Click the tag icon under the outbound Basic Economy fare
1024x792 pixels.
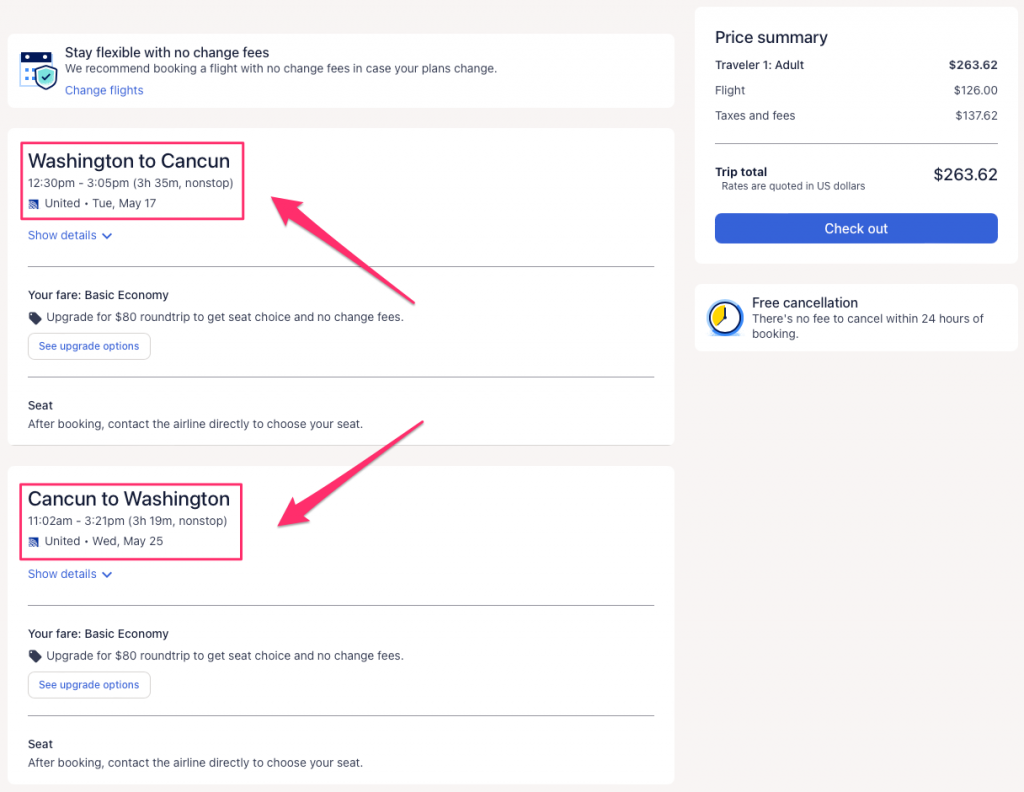(35, 318)
